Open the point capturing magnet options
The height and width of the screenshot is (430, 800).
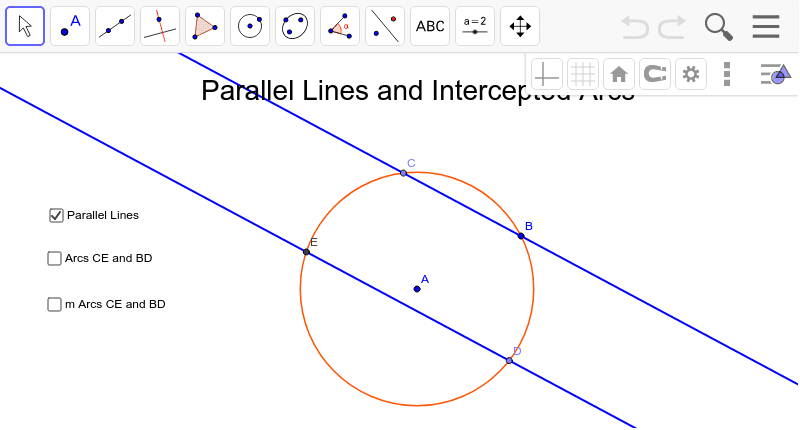655,74
